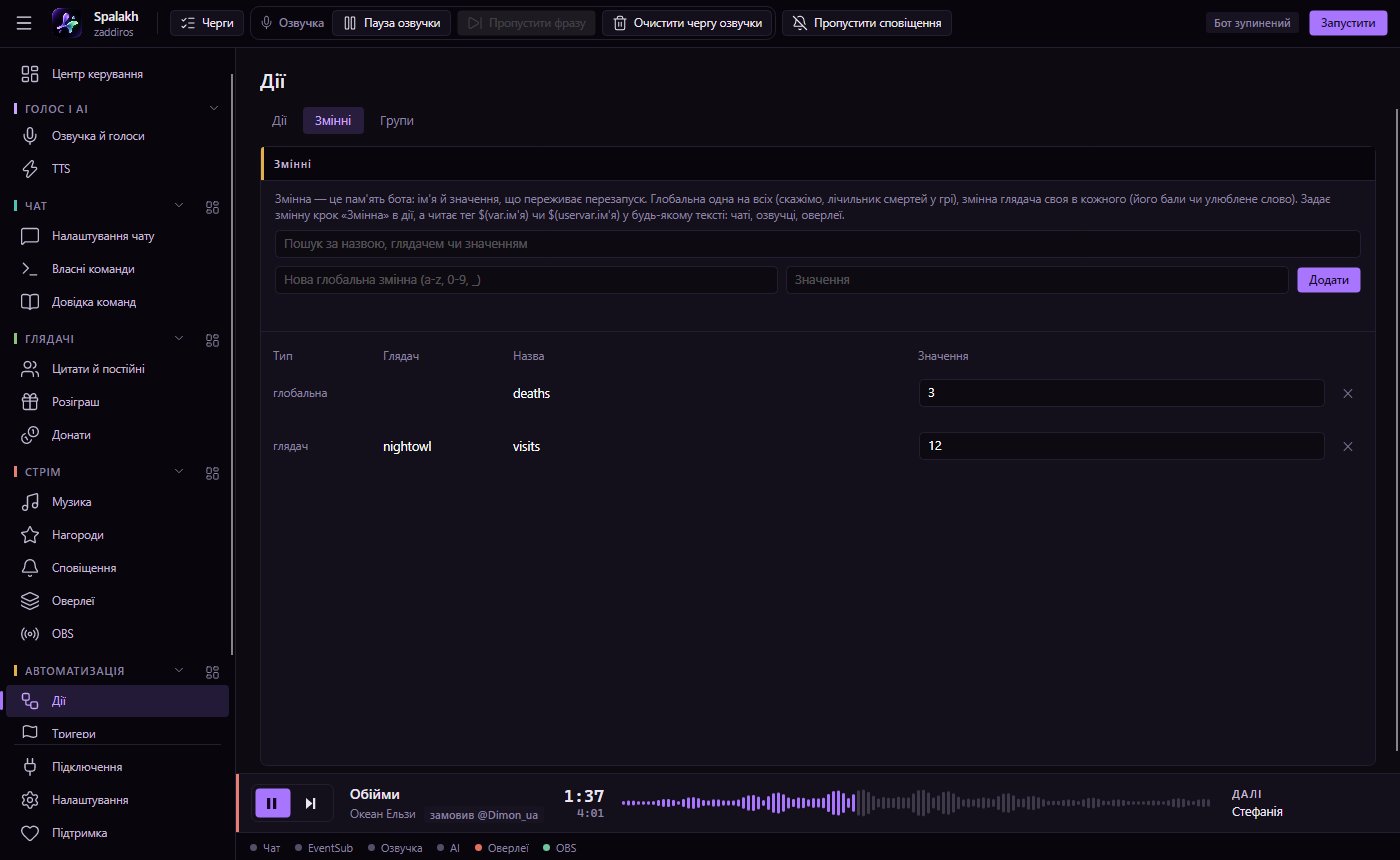Open layout grid next to ГЛЯДАЧІ section
Image resolution: width=1400 pixels, height=860 pixels.
point(212,339)
